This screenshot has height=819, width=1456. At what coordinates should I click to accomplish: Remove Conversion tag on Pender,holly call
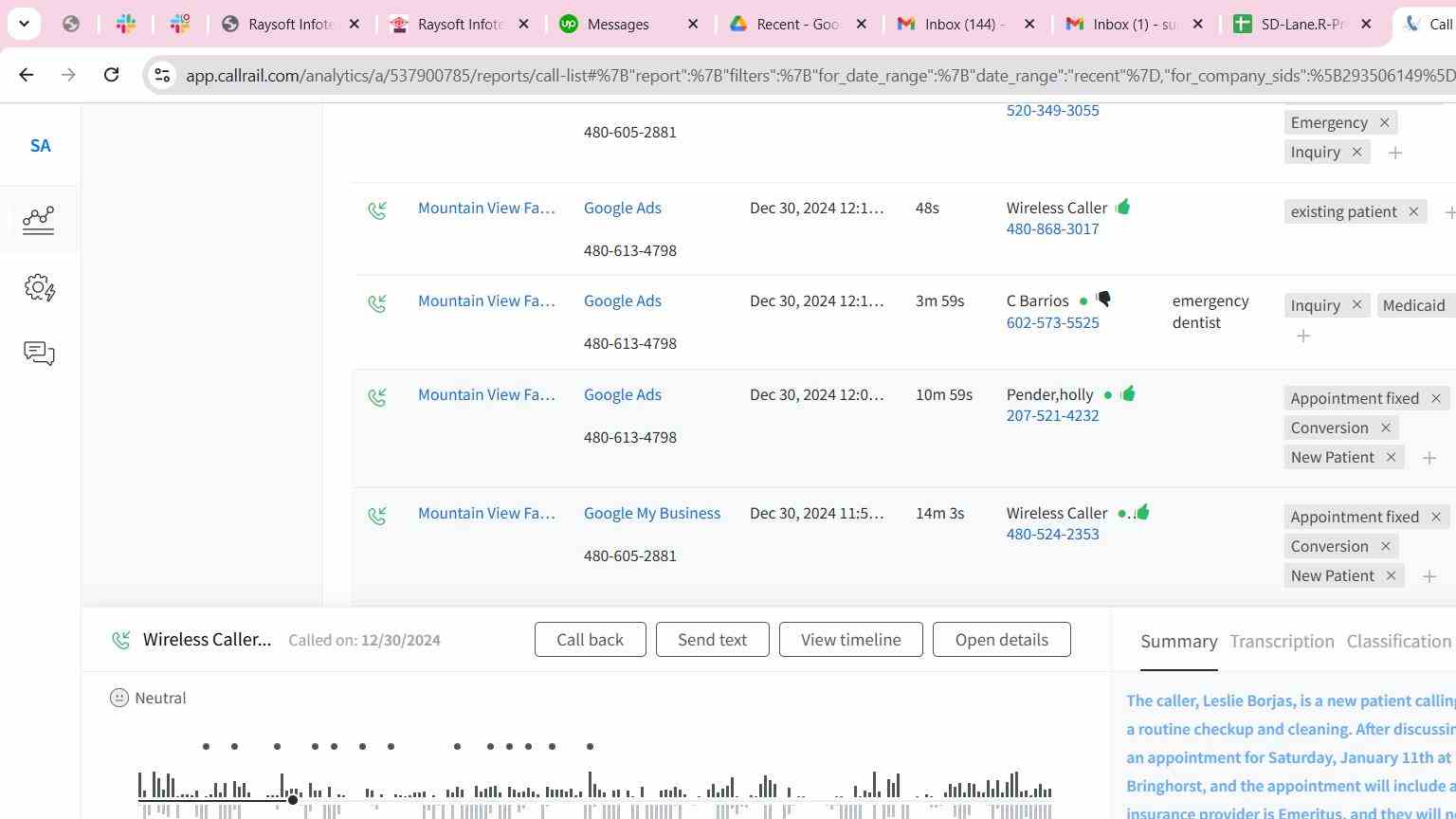[1385, 428]
